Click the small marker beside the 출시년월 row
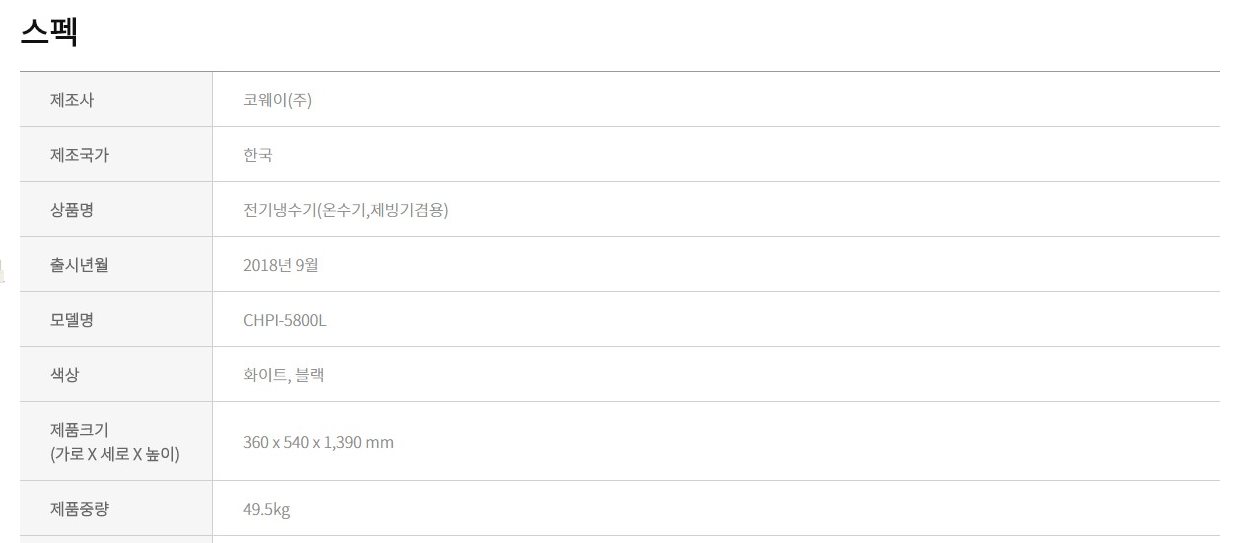Image resolution: width=1242 pixels, height=543 pixels. coord(2,267)
